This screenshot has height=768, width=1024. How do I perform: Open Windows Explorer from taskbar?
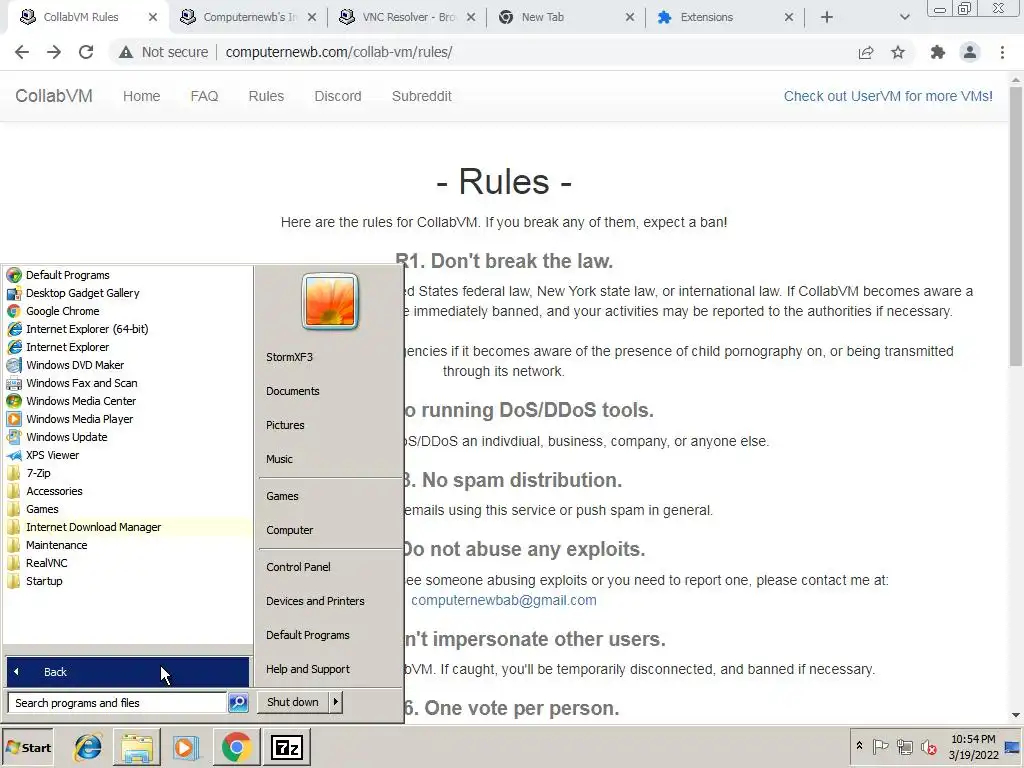tap(137, 748)
